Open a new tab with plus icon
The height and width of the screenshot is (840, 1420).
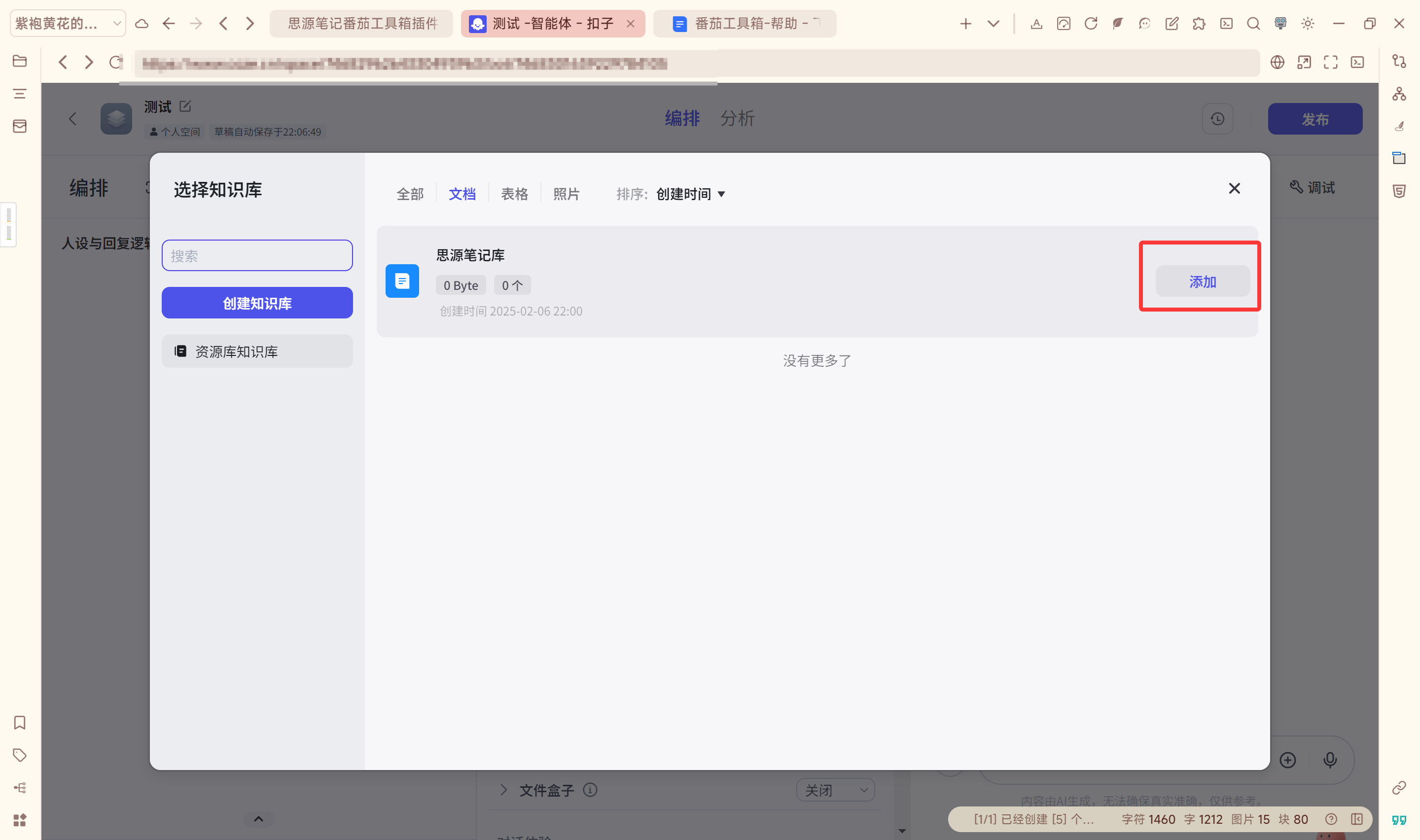tap(965, 23)
